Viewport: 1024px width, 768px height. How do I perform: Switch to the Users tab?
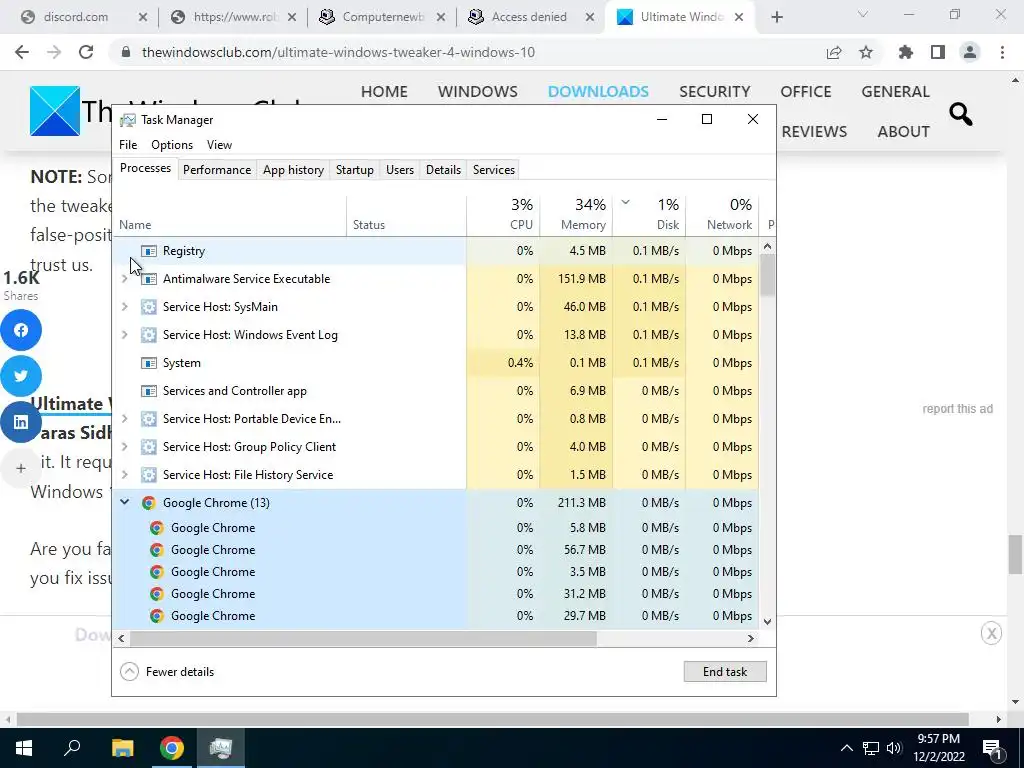point(400,170)
